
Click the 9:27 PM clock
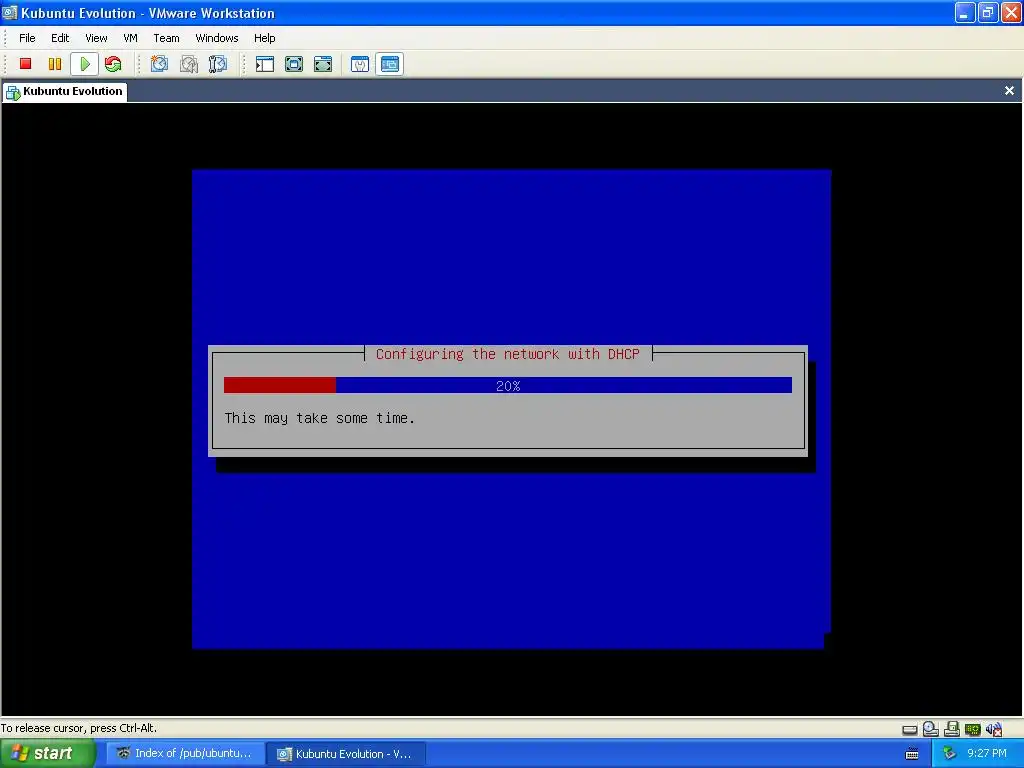[x=987, y=753]
